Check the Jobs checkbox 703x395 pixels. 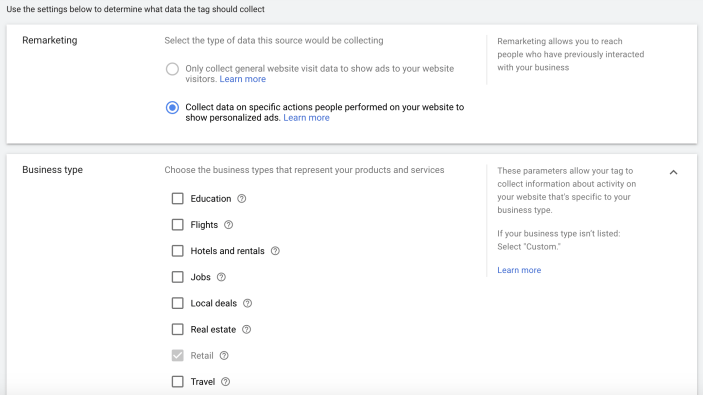click(178, 277)
